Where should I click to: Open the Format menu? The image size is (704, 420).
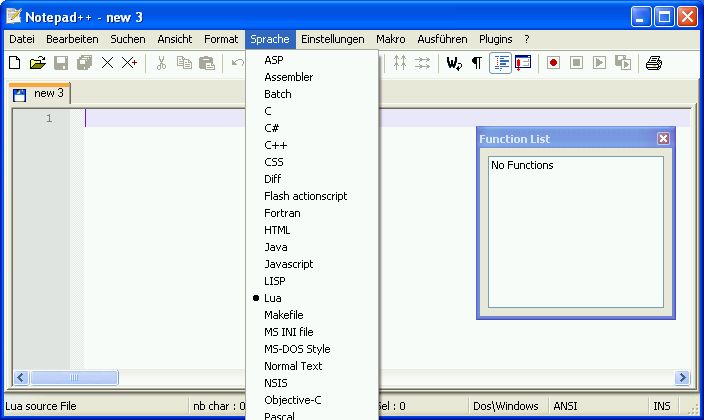pyautogui.click(x=221, y=39)
